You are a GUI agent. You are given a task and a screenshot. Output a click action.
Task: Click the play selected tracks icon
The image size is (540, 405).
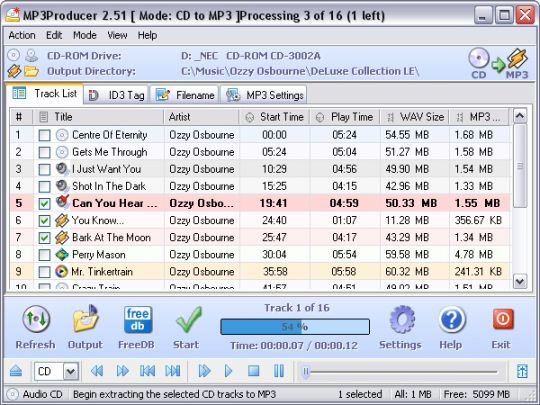click(x=204, y=371)
